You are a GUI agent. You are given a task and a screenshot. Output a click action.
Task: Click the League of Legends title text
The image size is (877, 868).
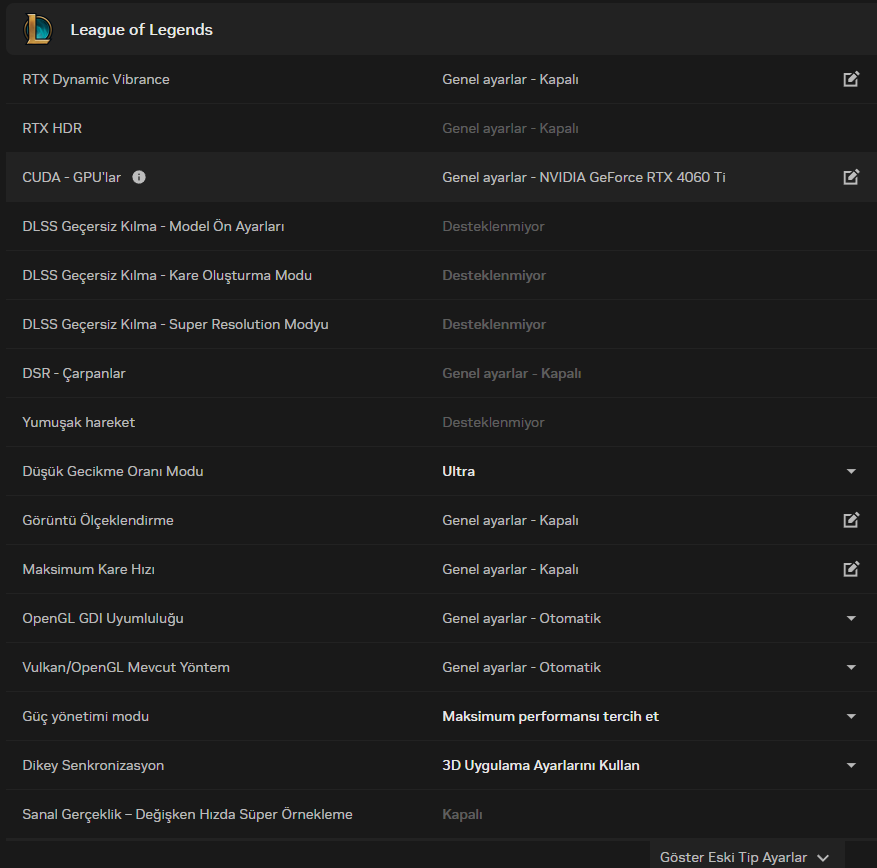[x=142, y=30]
